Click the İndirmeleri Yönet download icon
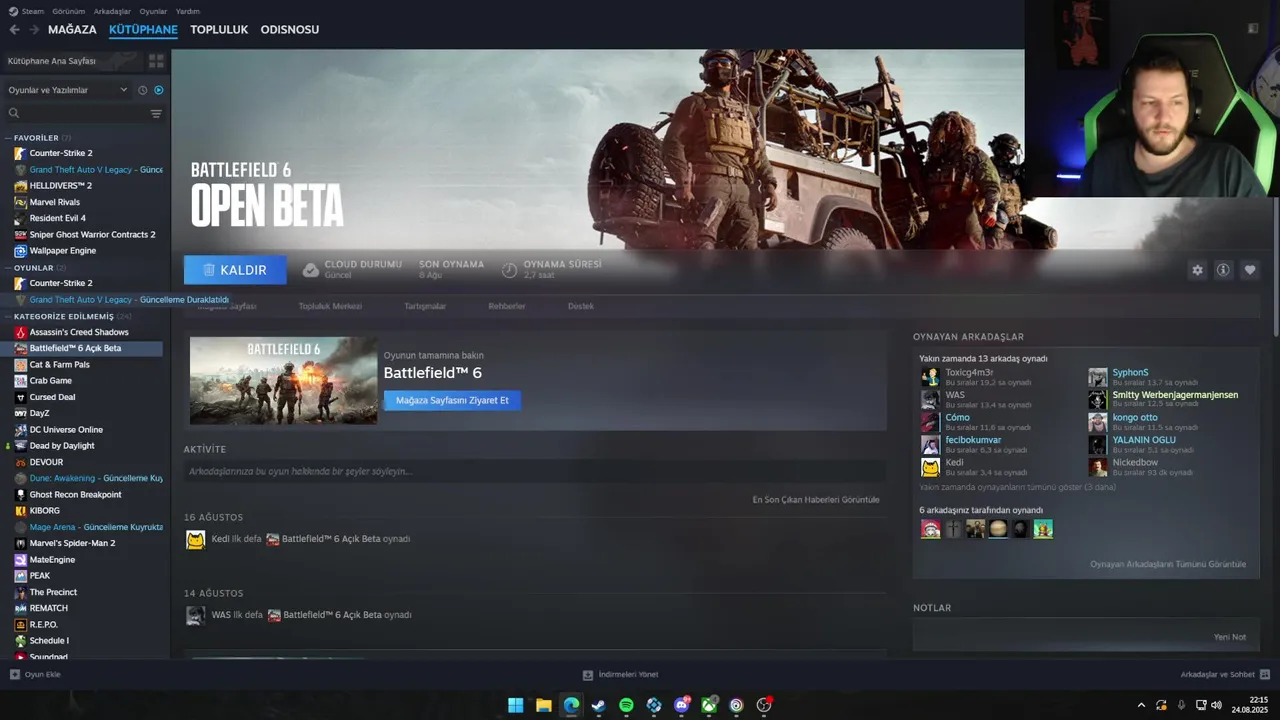 [588, 675]
